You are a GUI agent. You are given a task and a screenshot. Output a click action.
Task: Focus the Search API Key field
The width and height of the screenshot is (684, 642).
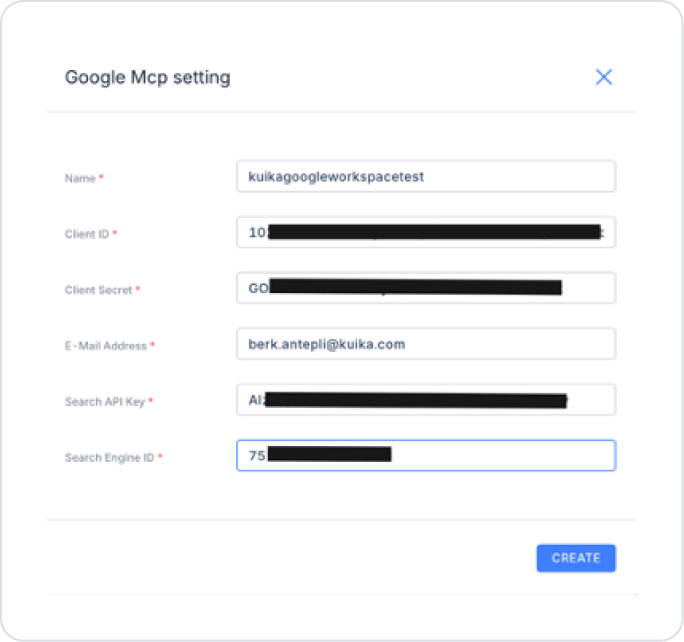(426, 400)
